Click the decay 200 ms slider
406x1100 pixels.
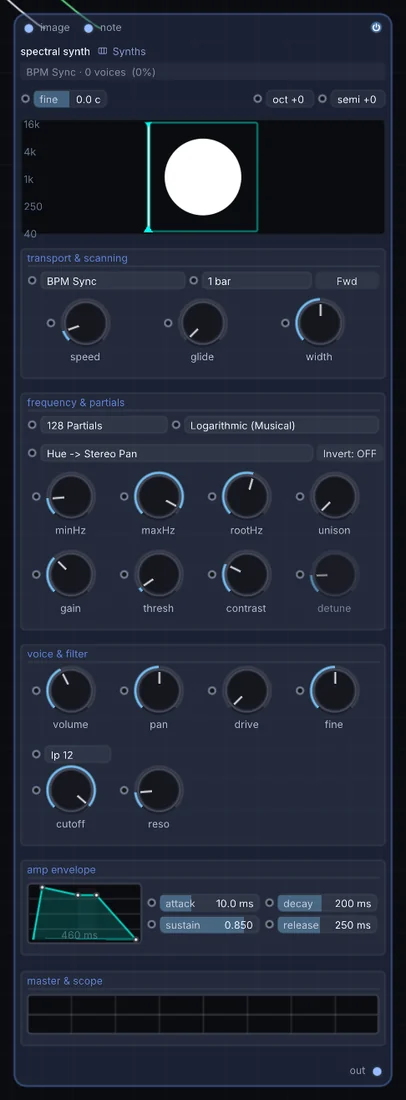(x=327, y=904)
